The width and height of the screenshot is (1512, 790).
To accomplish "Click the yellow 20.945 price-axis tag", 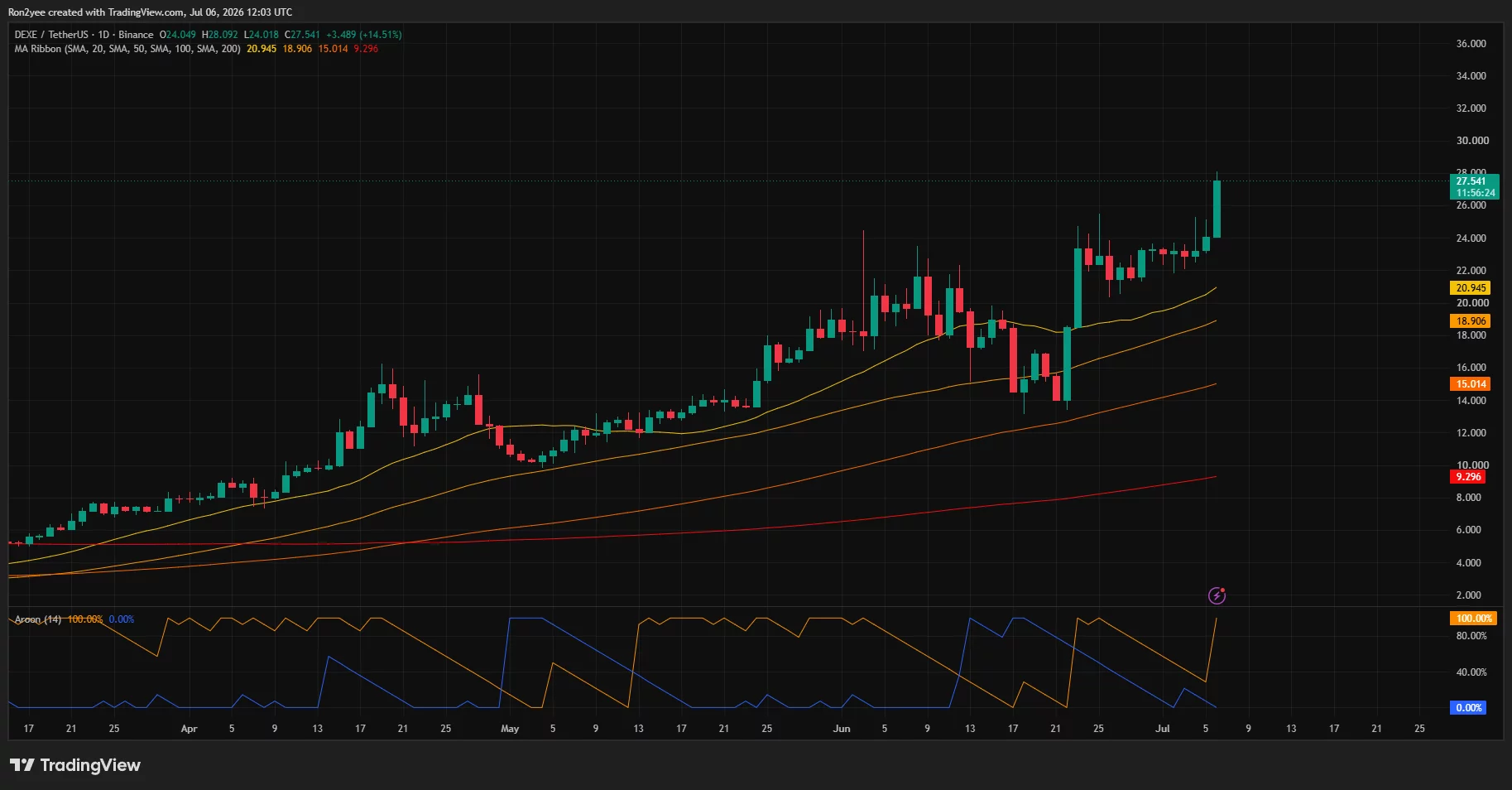I will (x=1471, y=288).
